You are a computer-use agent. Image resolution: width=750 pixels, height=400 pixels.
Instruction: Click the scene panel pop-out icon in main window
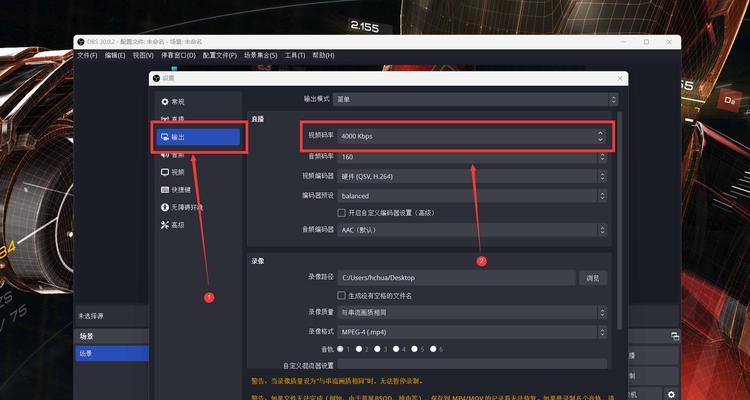[x=674, y=336]
